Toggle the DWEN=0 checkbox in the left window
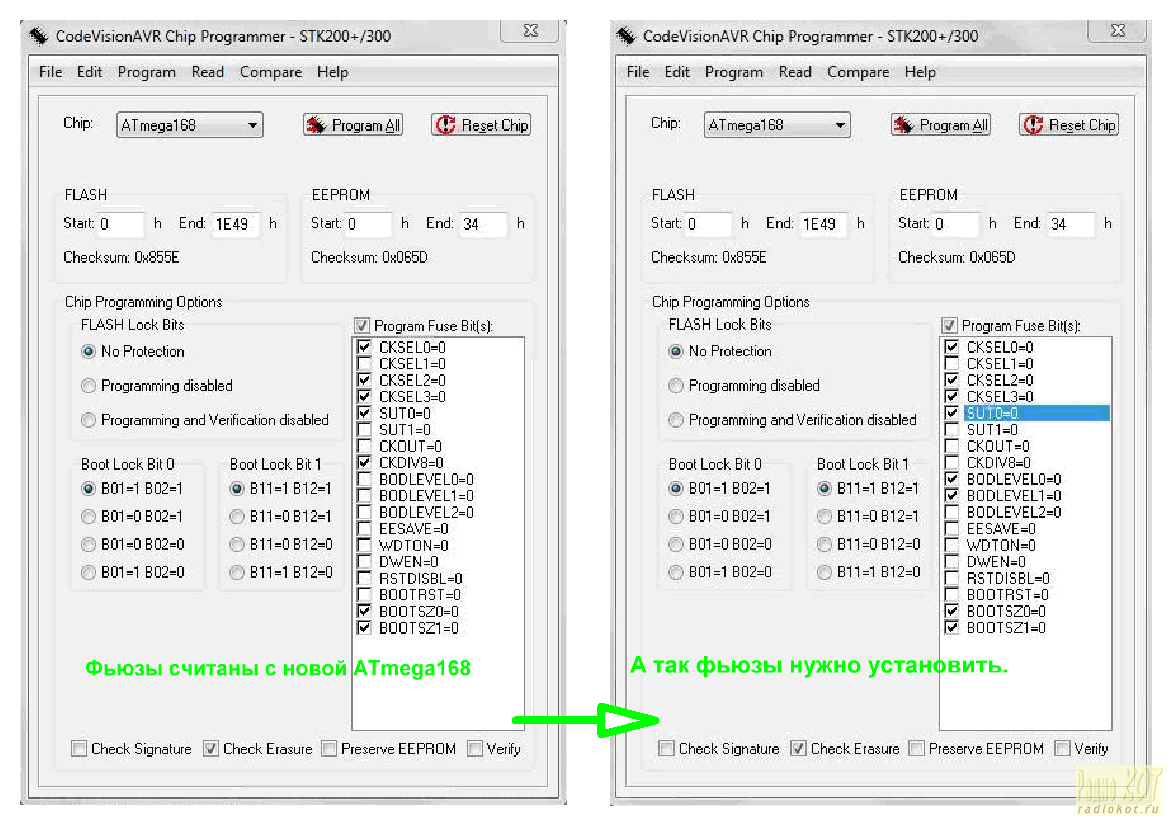Image resolution: width=1173 pixels, height=826 pixels. (x=364, y=561)
